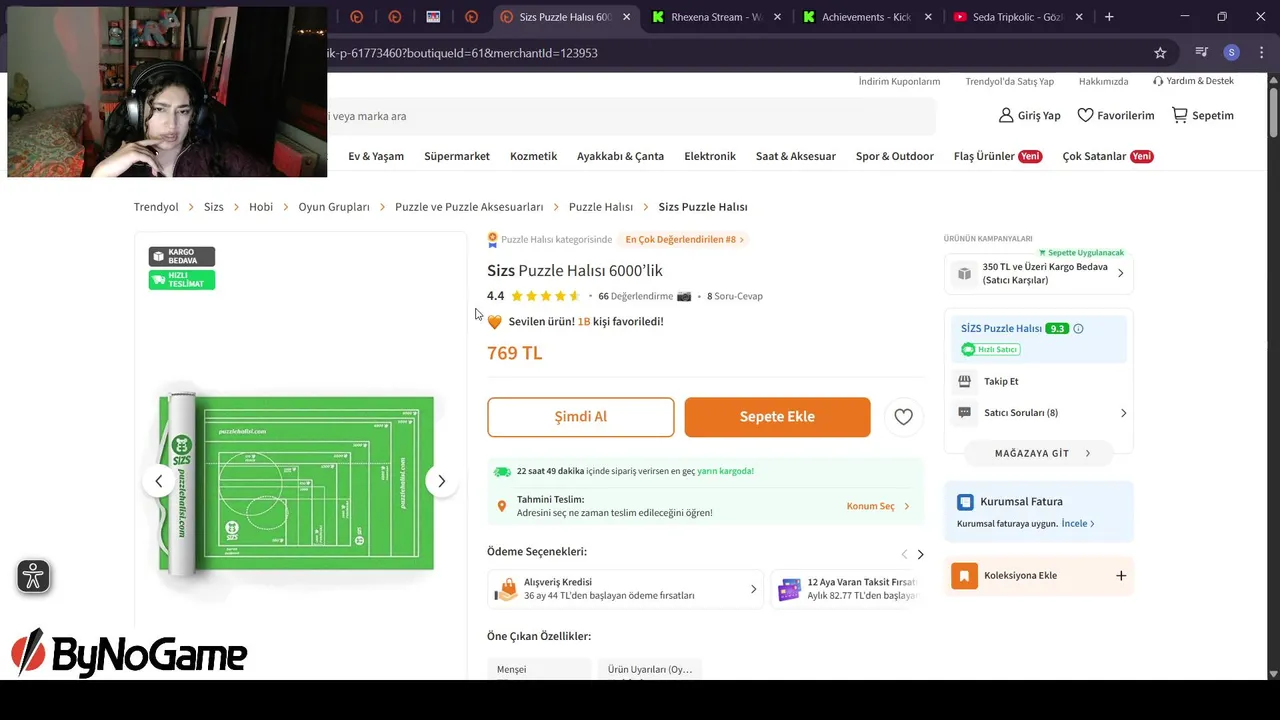
Task: Open Yardım & Destek link
Action: [x=1193, y=81]
